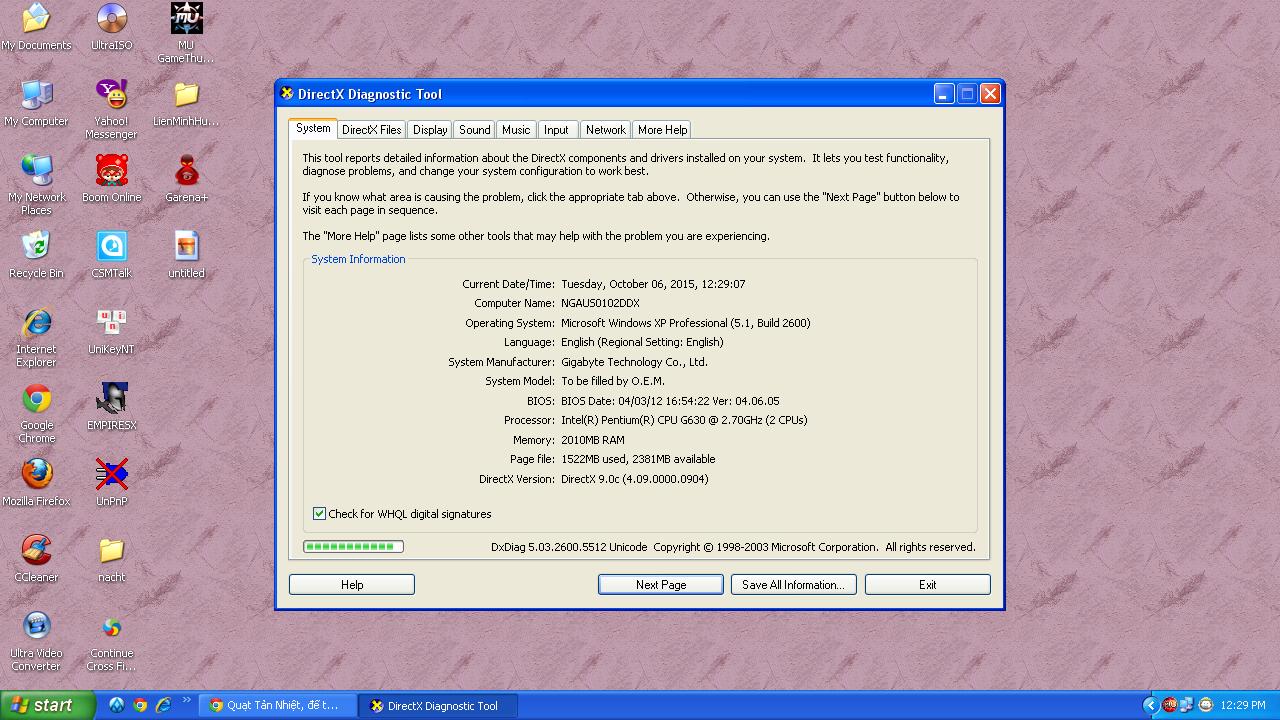Open the DirectX Files tab
Image resolution: width=1280 pixels, height=720 pixels.
371,130
